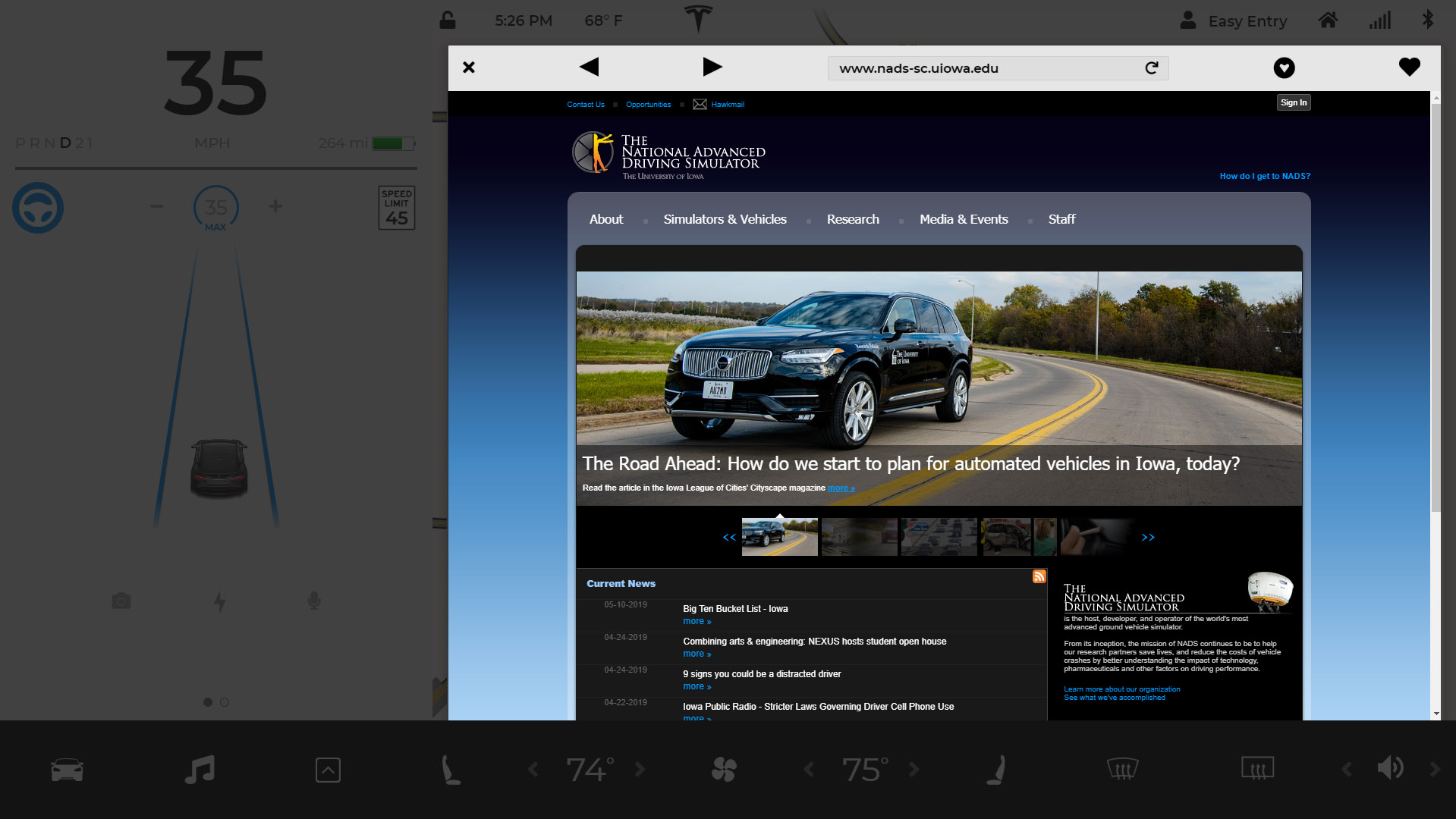Image resolution: width=1456 pixels, height=819 pixels.
Task: Open favorites list with the heart icon
Action: click(x=1410, y=67)
